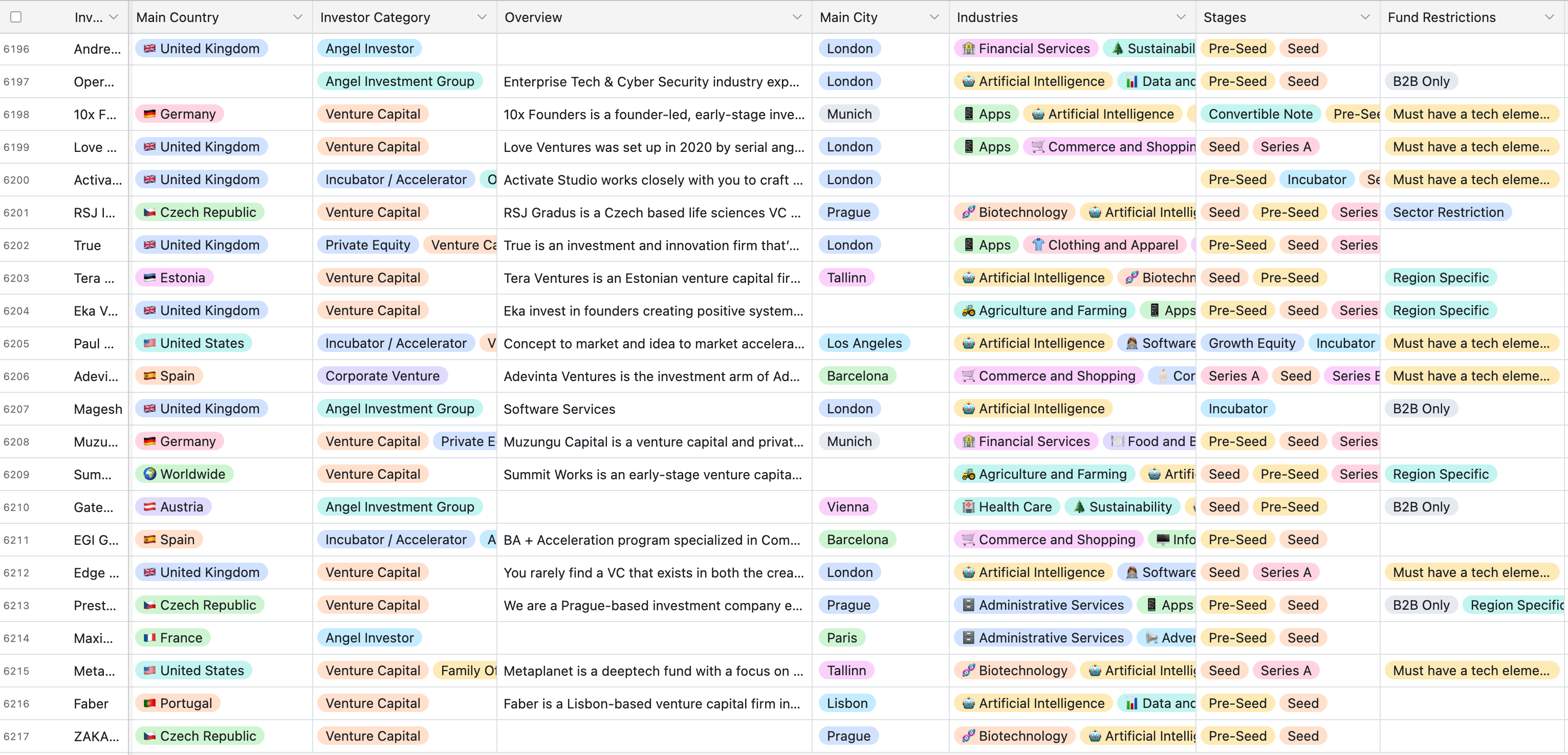Click the Portuguese flag icon in row 6216
This screenshot has height=755, width=1568.
pyautogui.click(x=149, y=703)
